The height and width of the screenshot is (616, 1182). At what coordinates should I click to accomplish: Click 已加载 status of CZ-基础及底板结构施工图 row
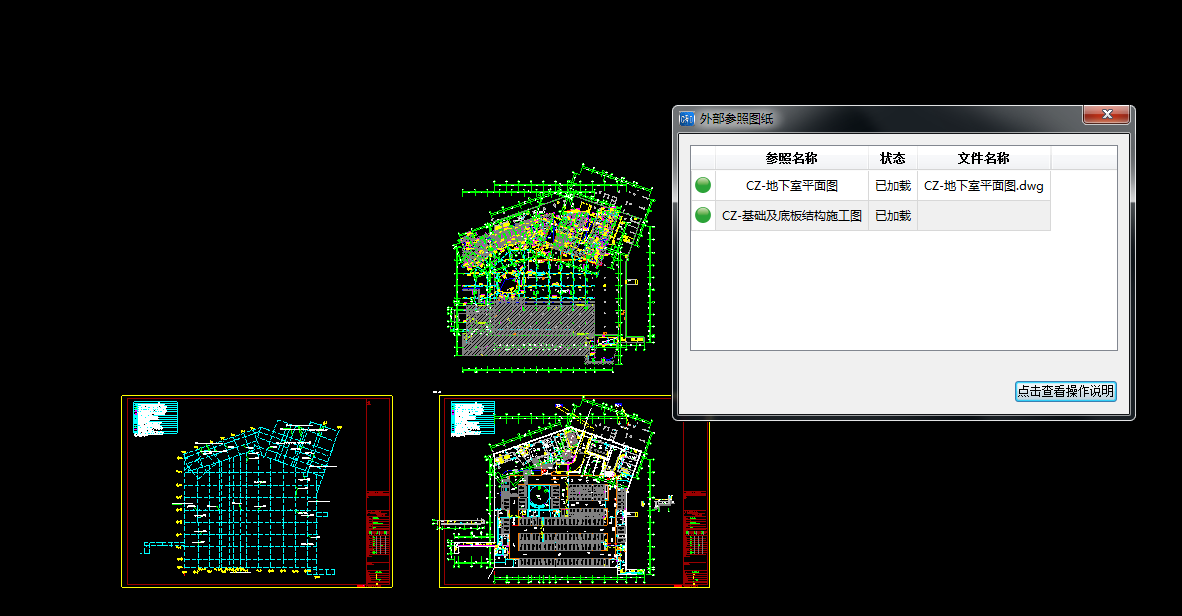(892, 215)
